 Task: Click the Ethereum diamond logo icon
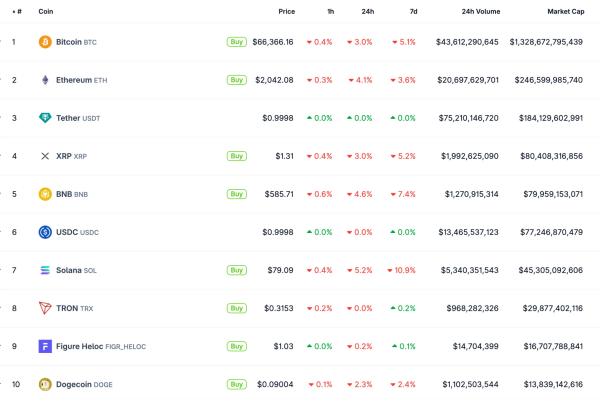tap(44, 80)
